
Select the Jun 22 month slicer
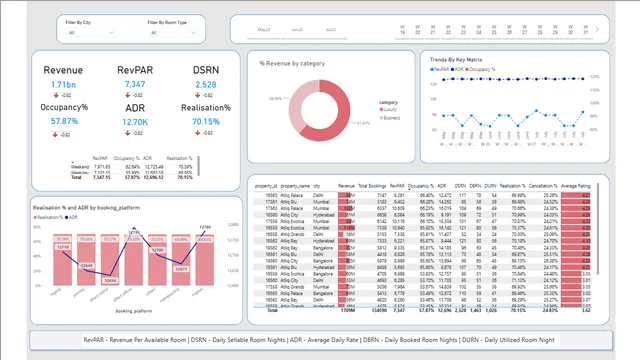[x=297, y=30]
